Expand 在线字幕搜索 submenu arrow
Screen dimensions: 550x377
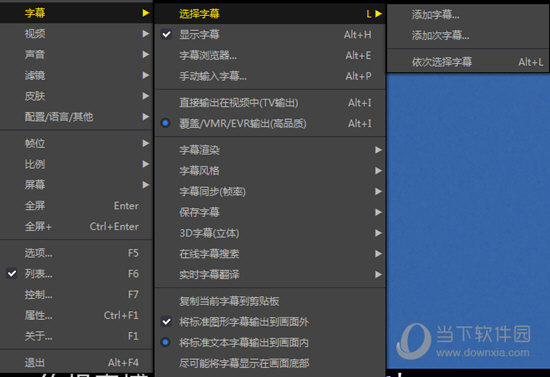378,253
